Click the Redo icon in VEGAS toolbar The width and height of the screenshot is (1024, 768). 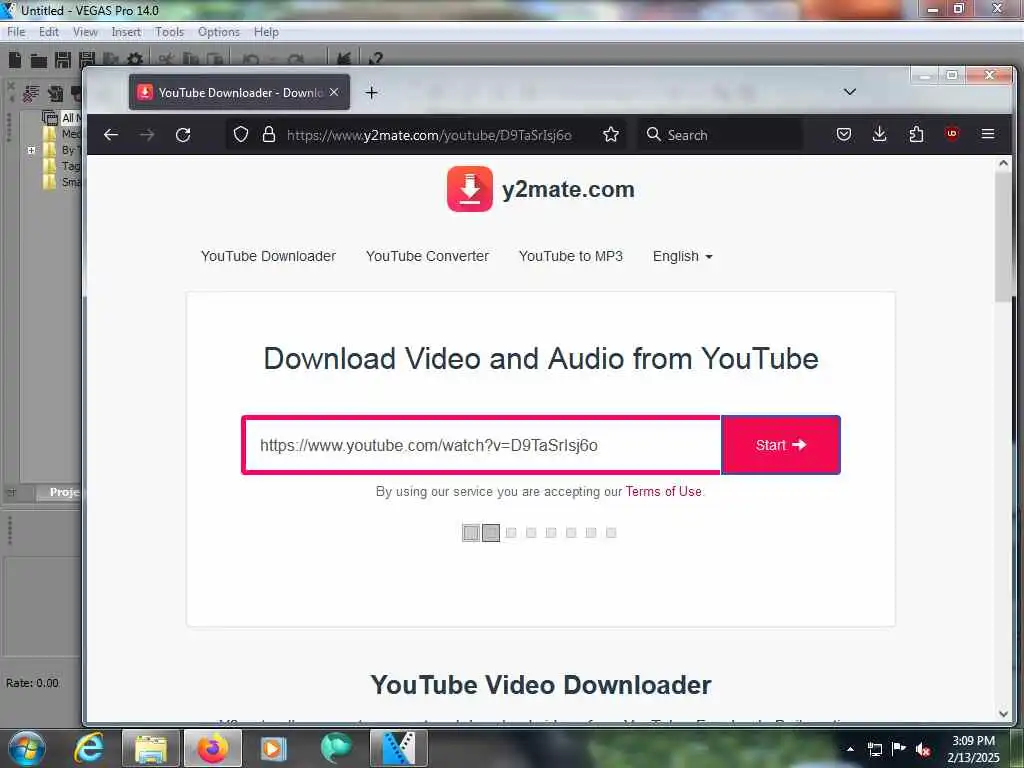click(295, 59)
